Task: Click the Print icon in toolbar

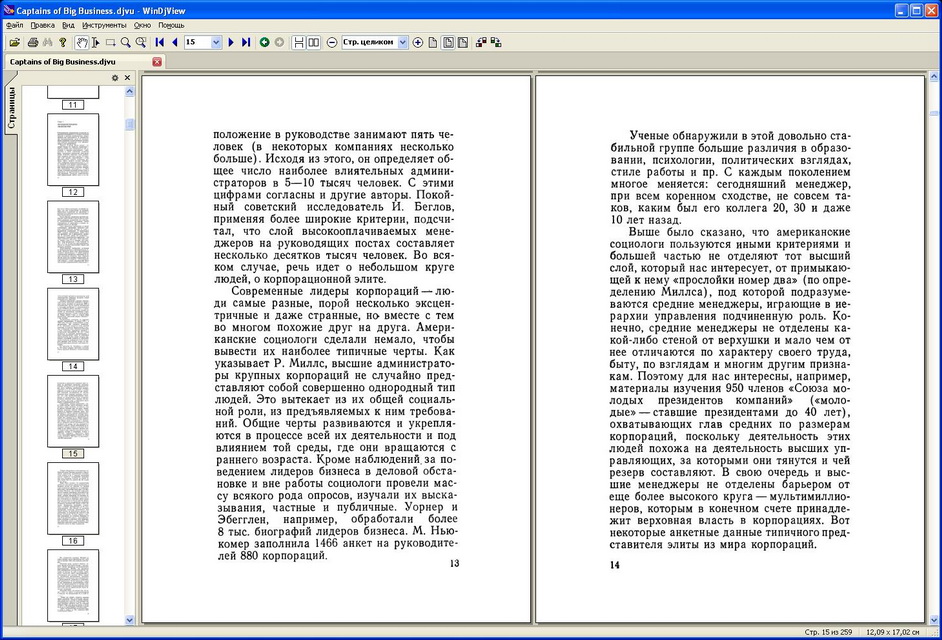Action: (x=33, y=43)
